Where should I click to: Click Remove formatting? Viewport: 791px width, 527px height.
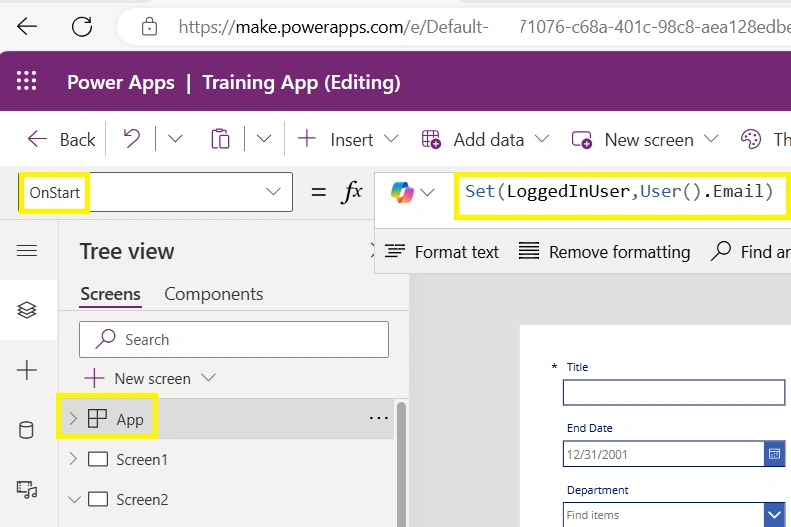[604, 251]
